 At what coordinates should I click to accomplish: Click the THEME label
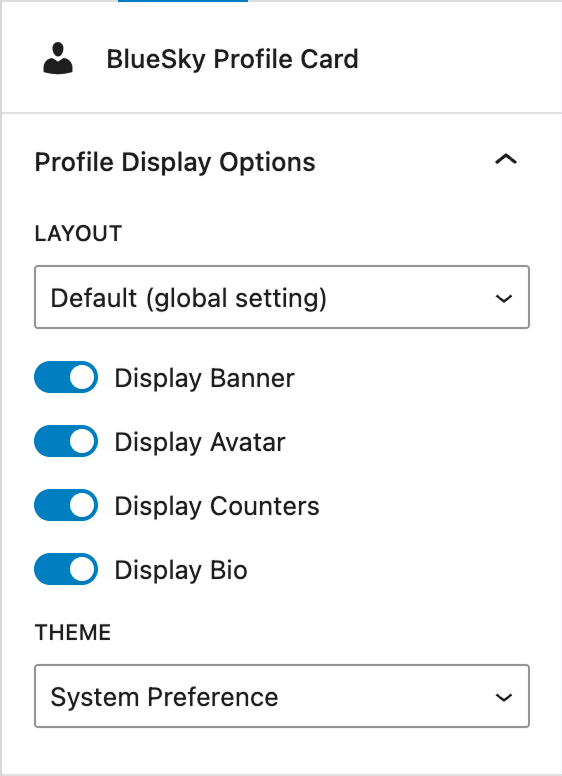coord(73,632)
